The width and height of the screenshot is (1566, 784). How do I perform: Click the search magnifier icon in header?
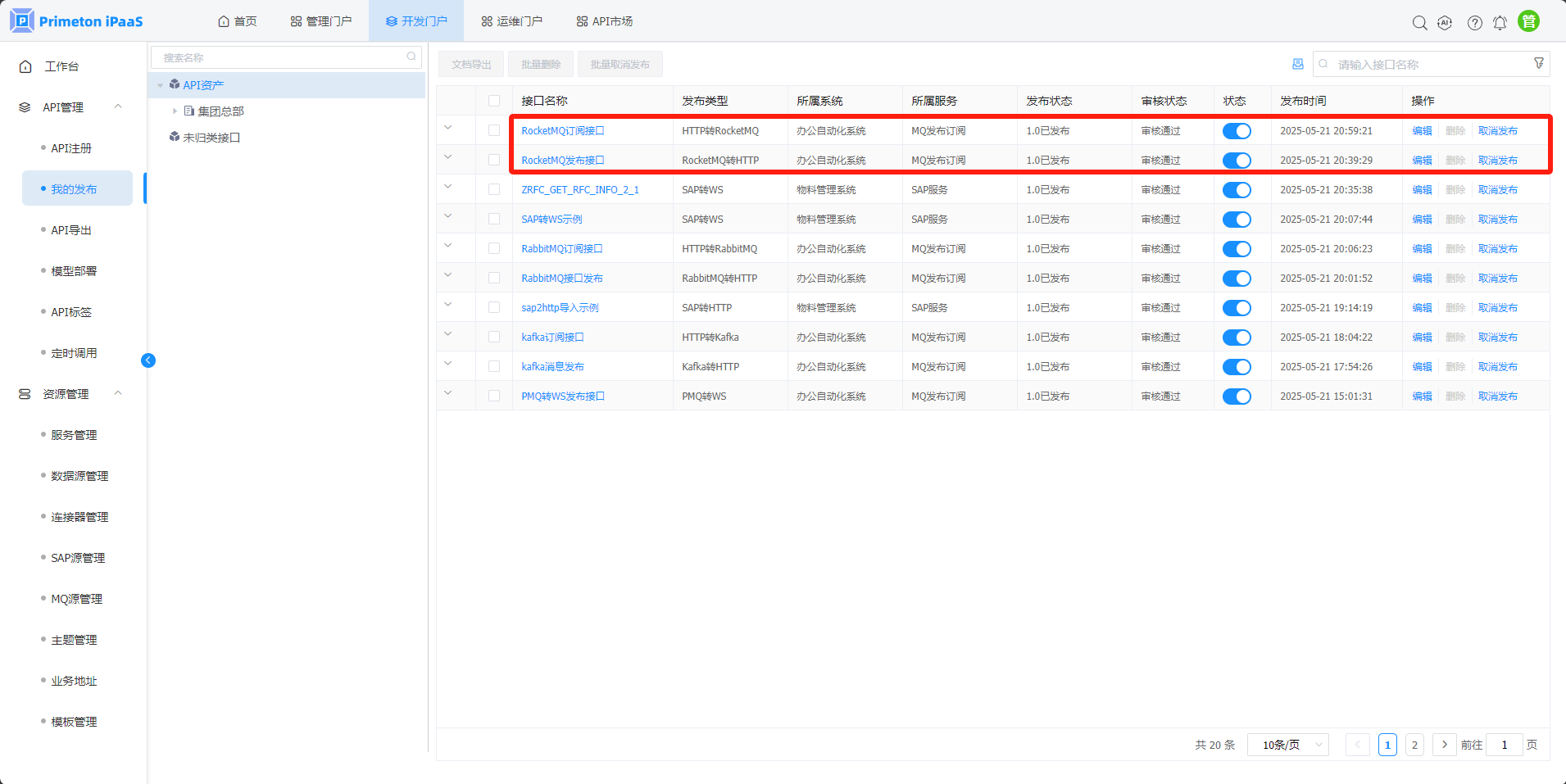point(1419,23)
